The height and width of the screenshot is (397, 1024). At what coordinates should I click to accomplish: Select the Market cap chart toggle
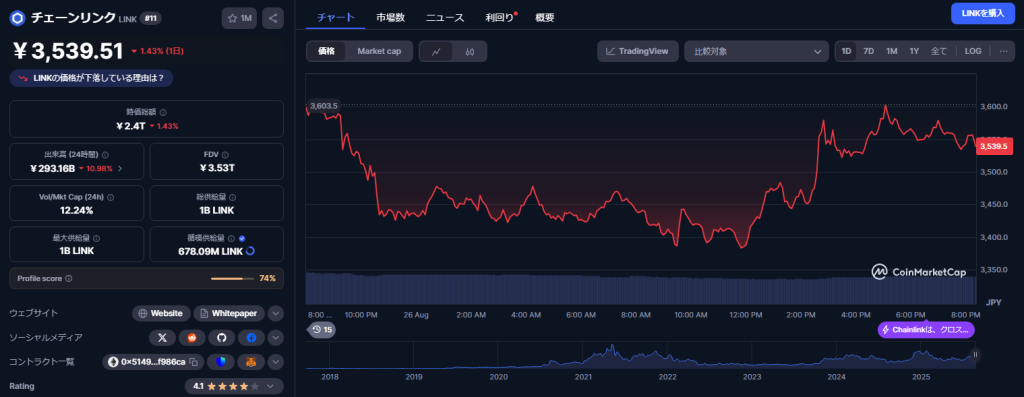pyautogui.click(x=379, y=51)
